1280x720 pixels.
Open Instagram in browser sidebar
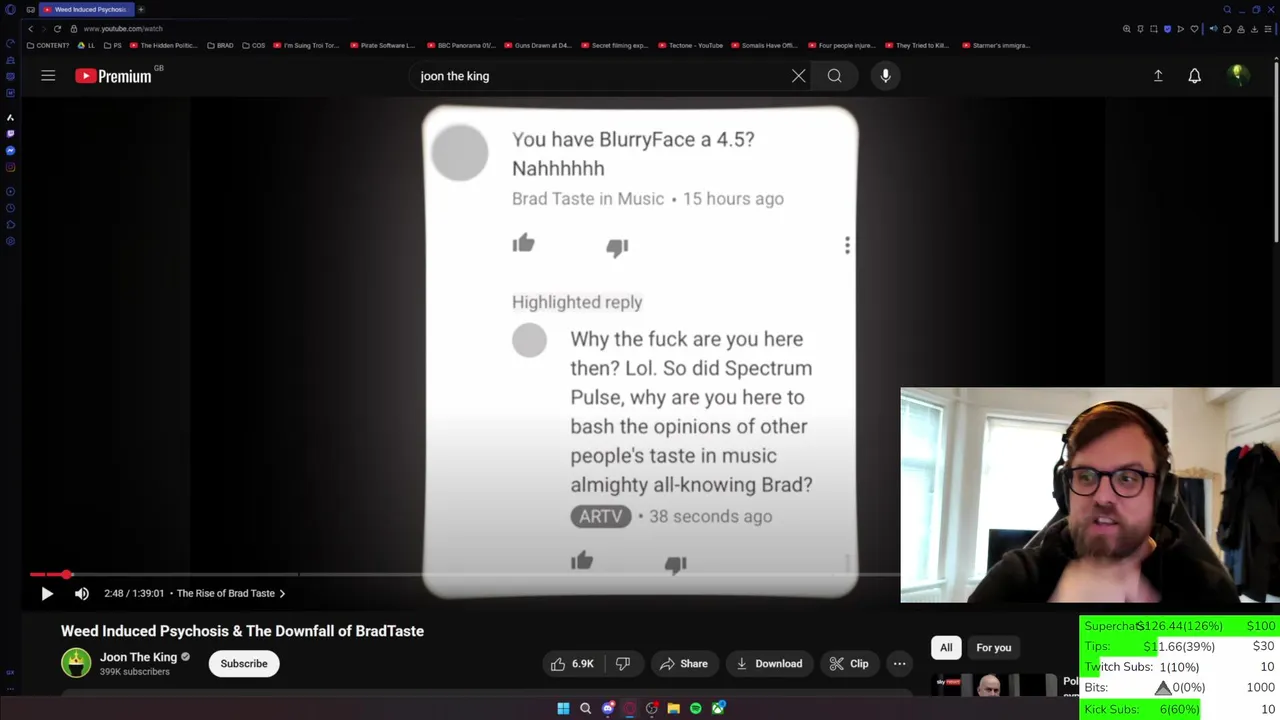(x=10, y=168)
